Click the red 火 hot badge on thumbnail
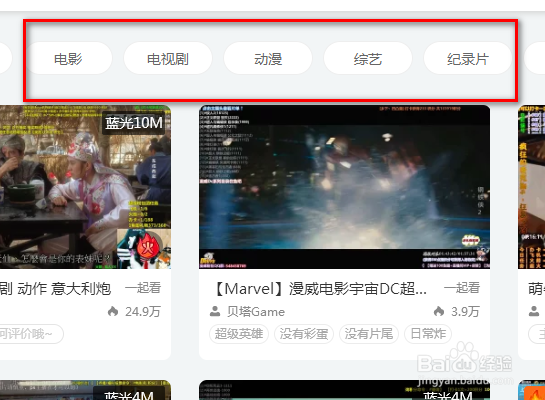The image size is (545, 400). pyautogui.click(x=148, y=246)
